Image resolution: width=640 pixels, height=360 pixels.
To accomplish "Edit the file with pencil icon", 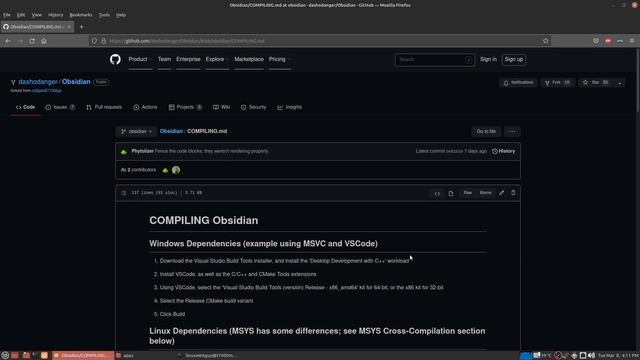I will pos(501,193).
